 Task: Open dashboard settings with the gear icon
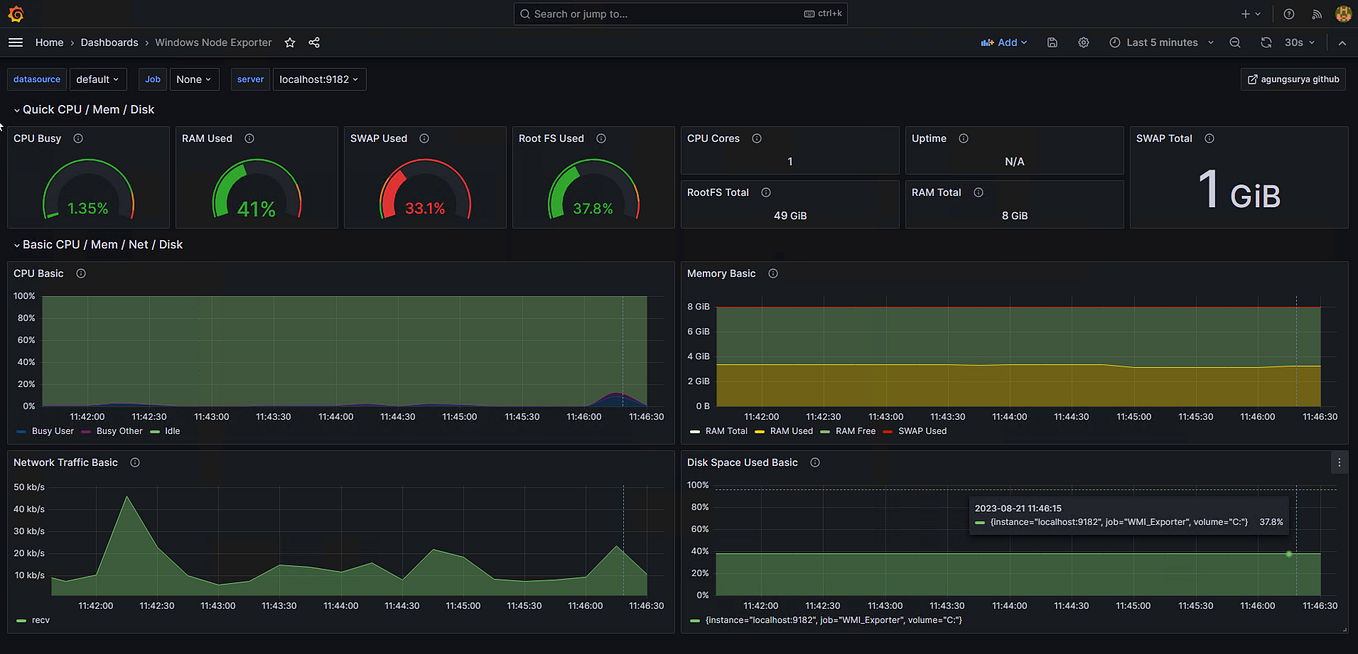pyautogui.click(x=1083, y=42)
